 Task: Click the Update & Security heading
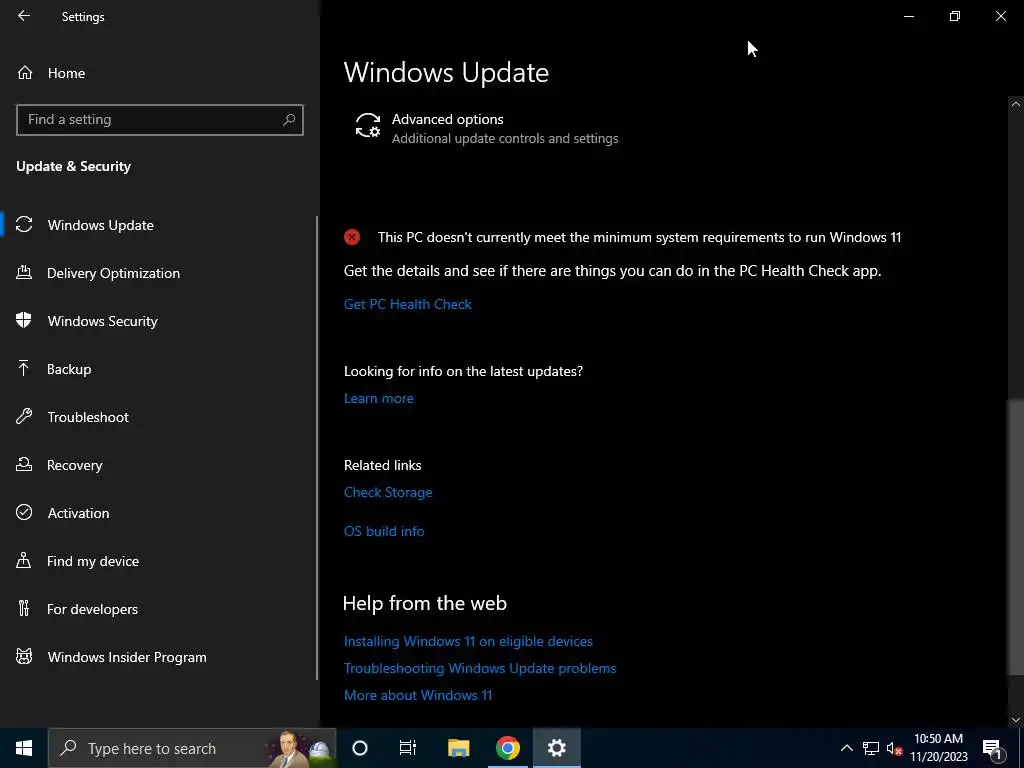pos(73,167)
